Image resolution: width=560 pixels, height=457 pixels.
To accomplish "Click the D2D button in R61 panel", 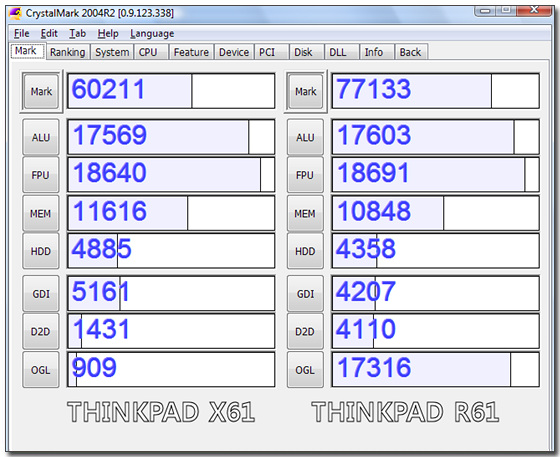I will (305, 331).
